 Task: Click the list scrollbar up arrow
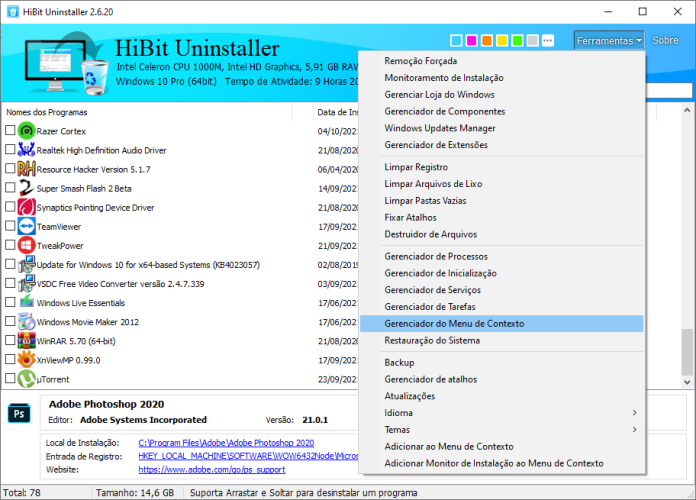[x=687, y=110]
